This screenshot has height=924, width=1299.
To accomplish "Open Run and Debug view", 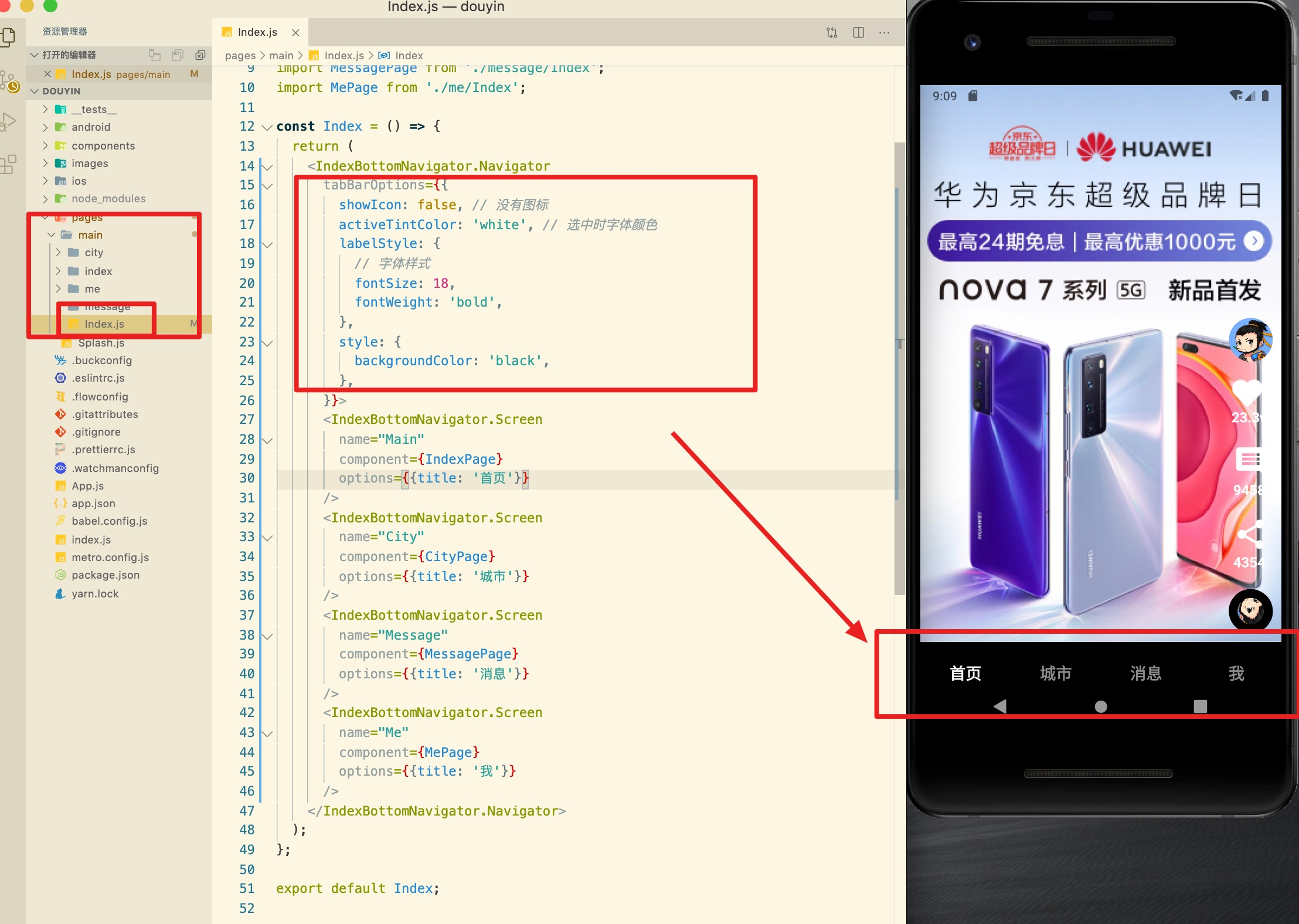I will (8, 122).
